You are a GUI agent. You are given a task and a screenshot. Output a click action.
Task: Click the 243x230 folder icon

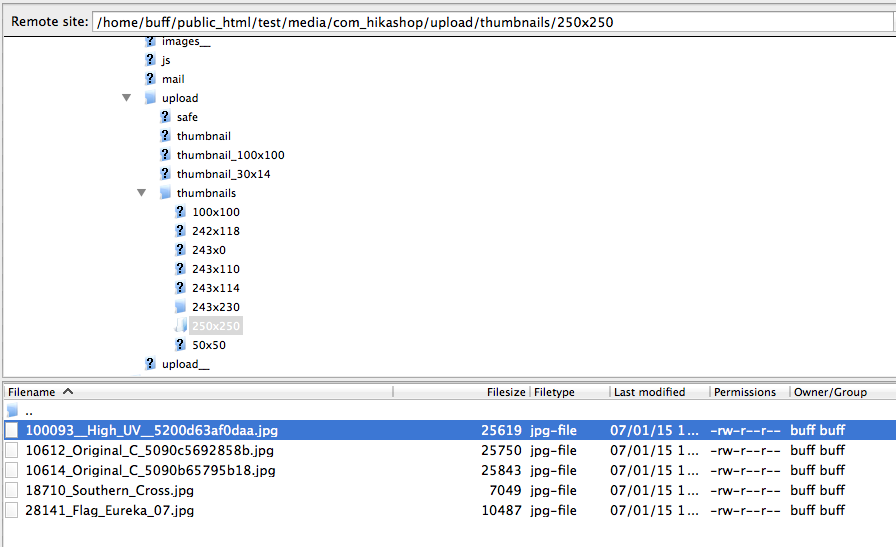[x=180, y=306]
